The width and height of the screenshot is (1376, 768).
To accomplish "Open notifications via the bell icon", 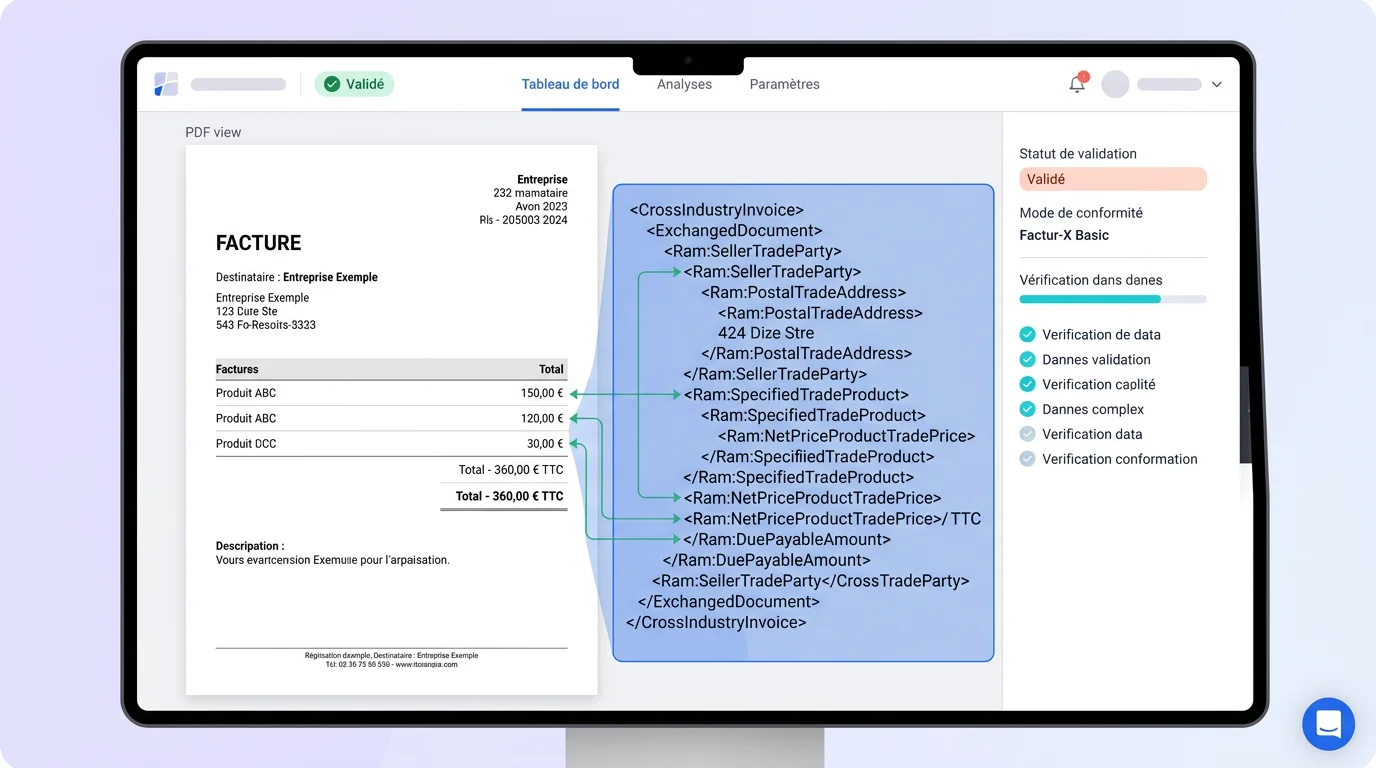I will click(x=1077, y=85).
